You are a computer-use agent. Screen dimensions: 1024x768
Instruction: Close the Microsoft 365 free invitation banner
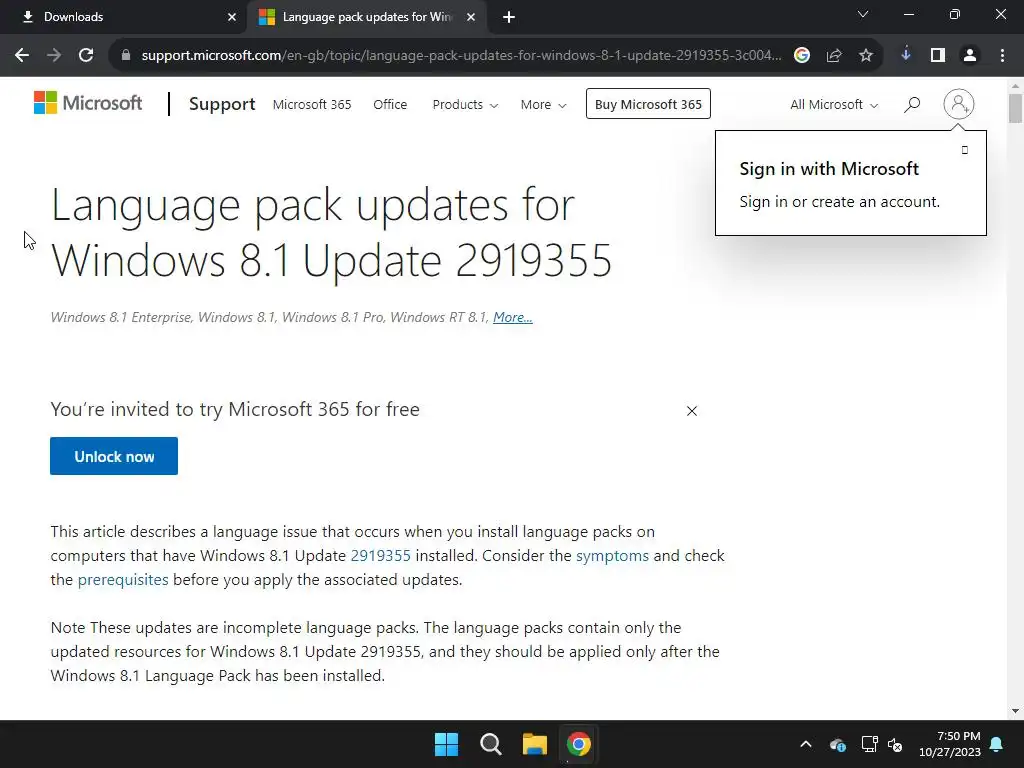point(692,411)
